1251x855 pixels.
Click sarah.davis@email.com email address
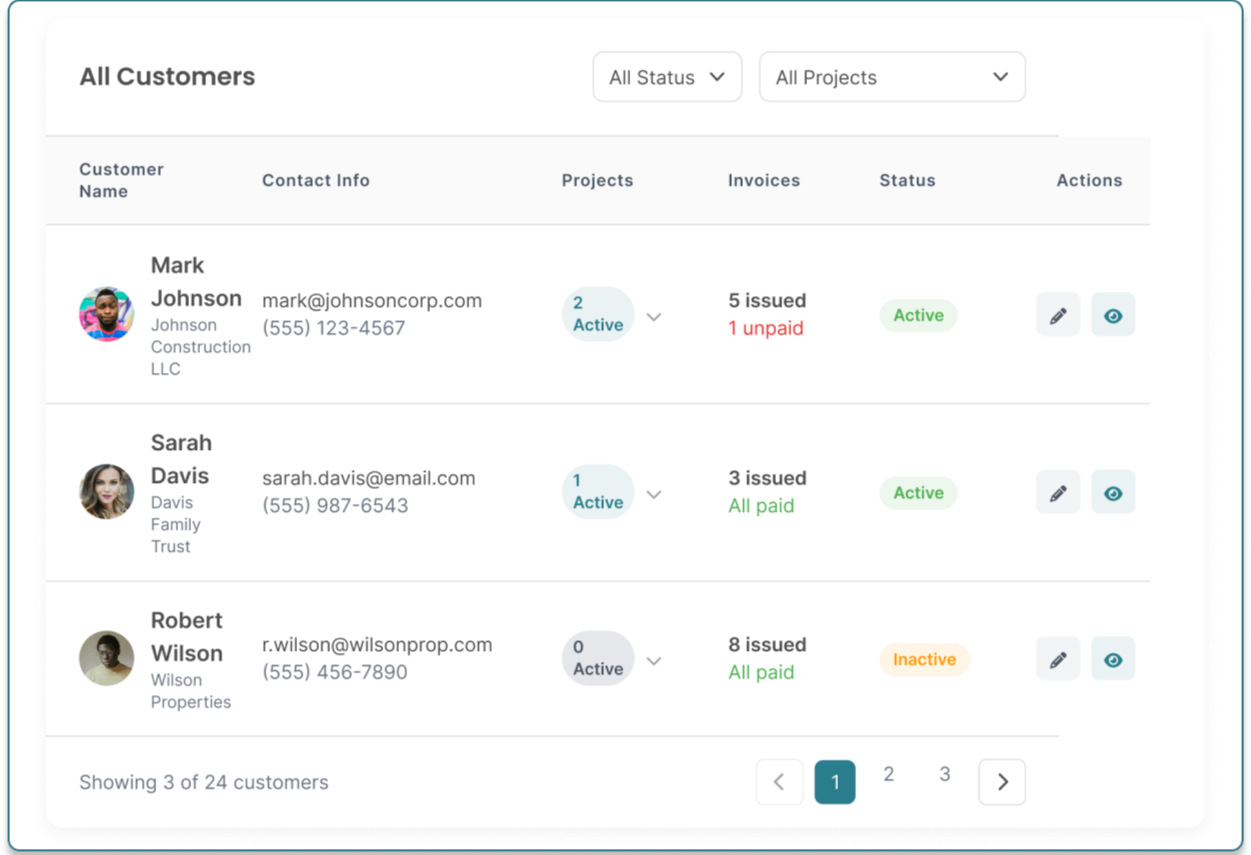click(367, 478)
